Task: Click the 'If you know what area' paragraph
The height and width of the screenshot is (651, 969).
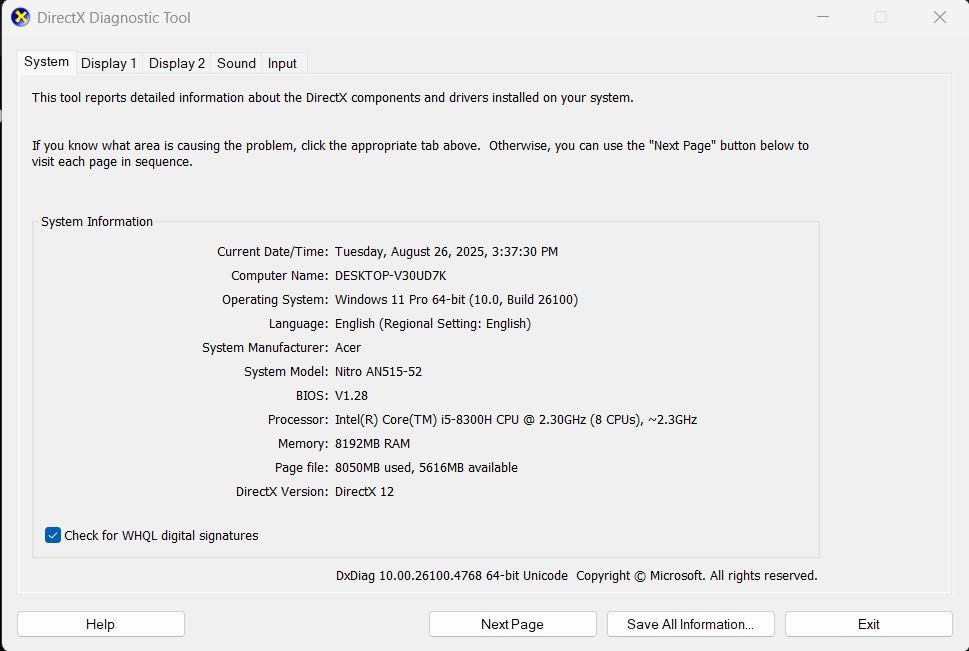Action: 420,153
